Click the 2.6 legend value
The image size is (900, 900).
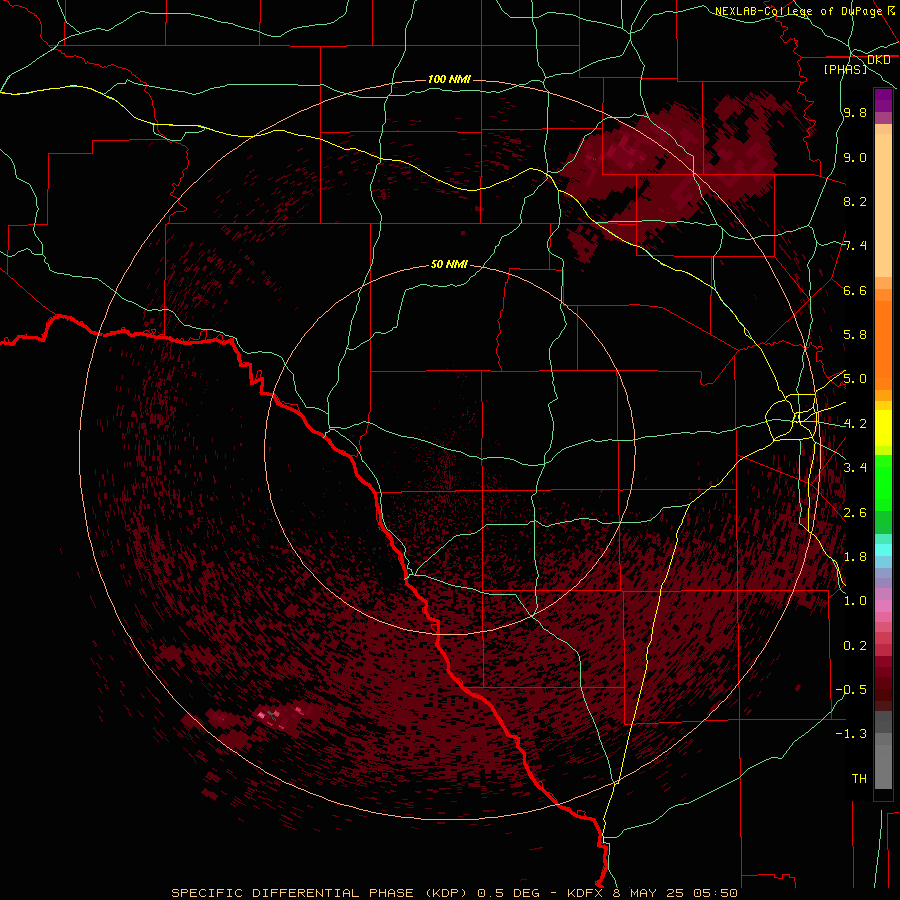click(x=855, y=513)
